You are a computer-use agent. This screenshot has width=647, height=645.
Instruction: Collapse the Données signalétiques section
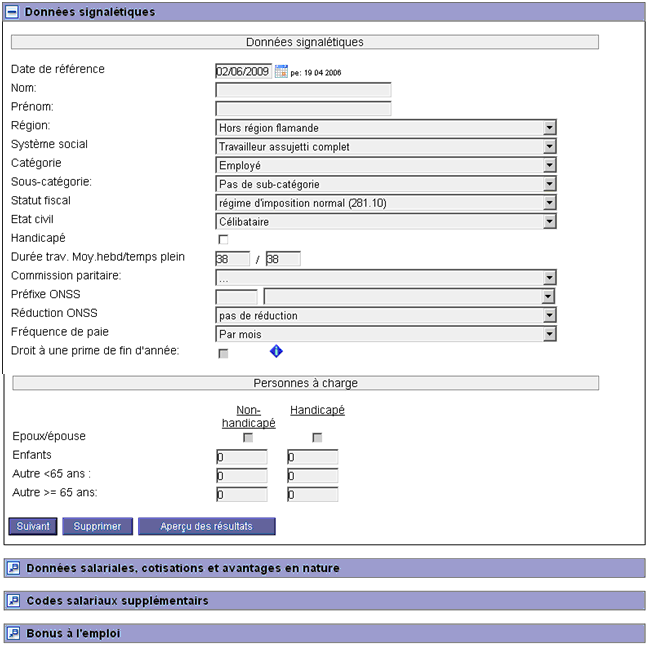[12, 12]
